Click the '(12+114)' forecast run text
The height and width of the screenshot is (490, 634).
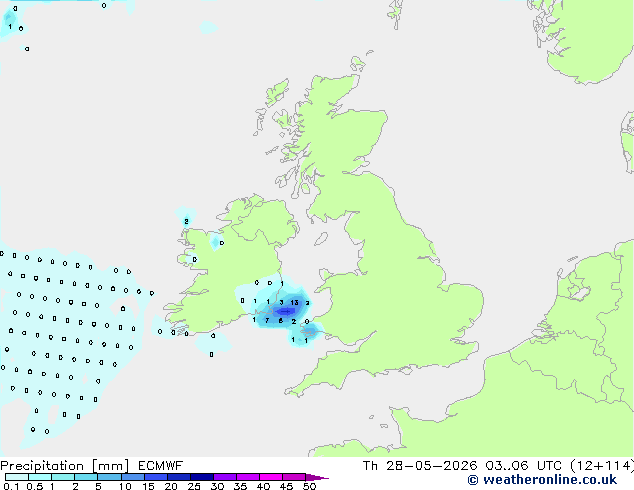click(602, 466)
